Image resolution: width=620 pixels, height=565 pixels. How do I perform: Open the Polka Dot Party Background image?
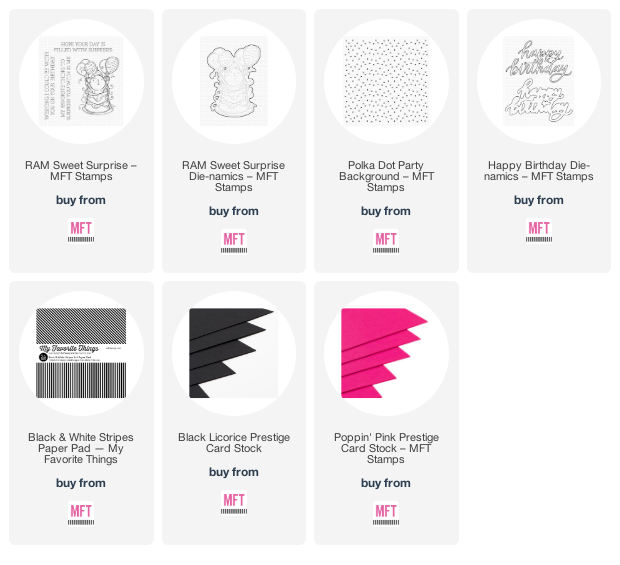[x=386, y=81]
